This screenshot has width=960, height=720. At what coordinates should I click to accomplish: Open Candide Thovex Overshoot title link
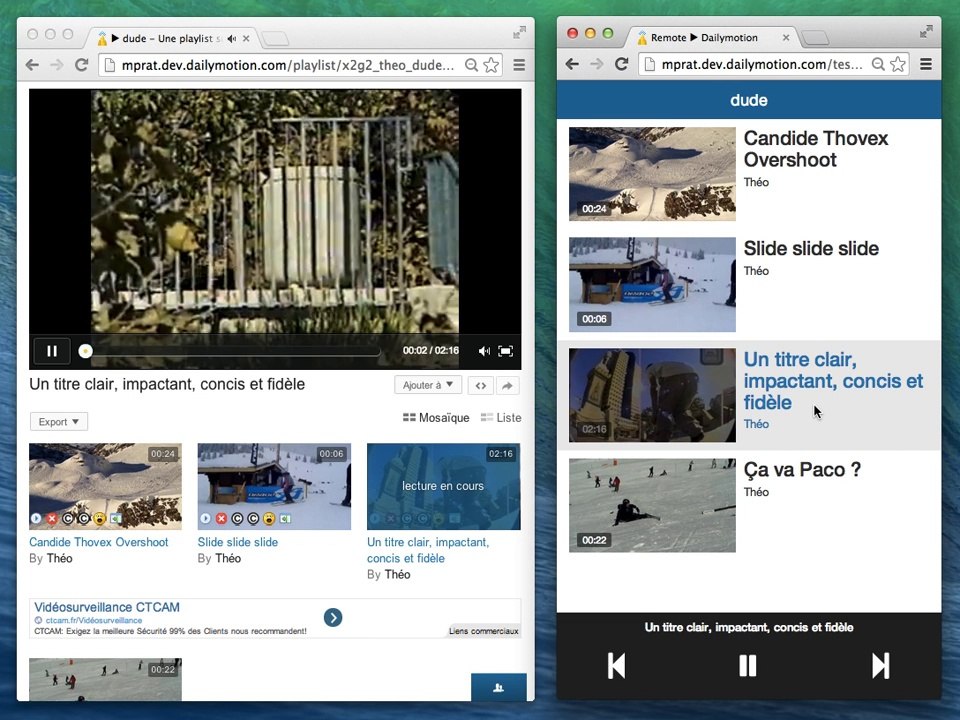tap(99, 542)
